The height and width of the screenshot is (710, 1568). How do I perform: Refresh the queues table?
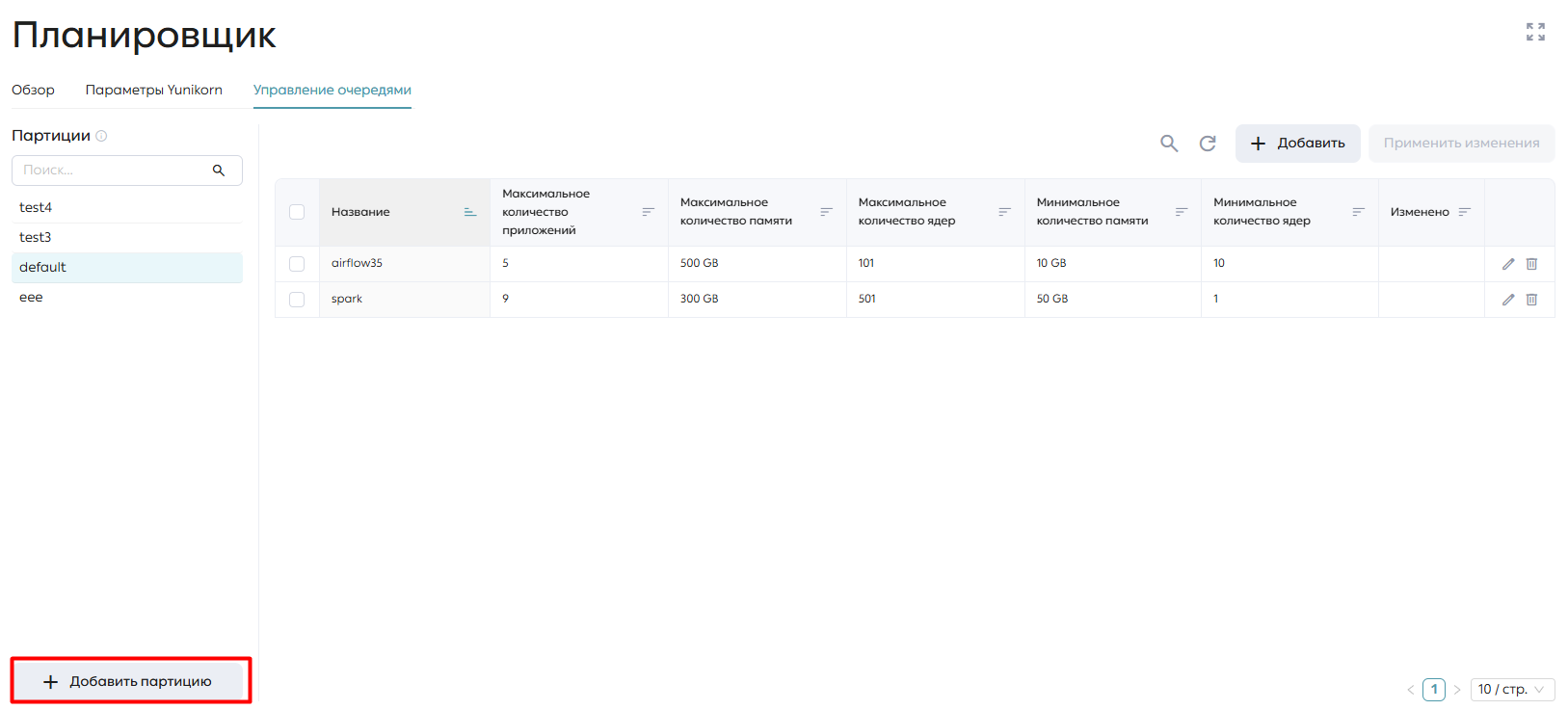[x=1208, y=144]
